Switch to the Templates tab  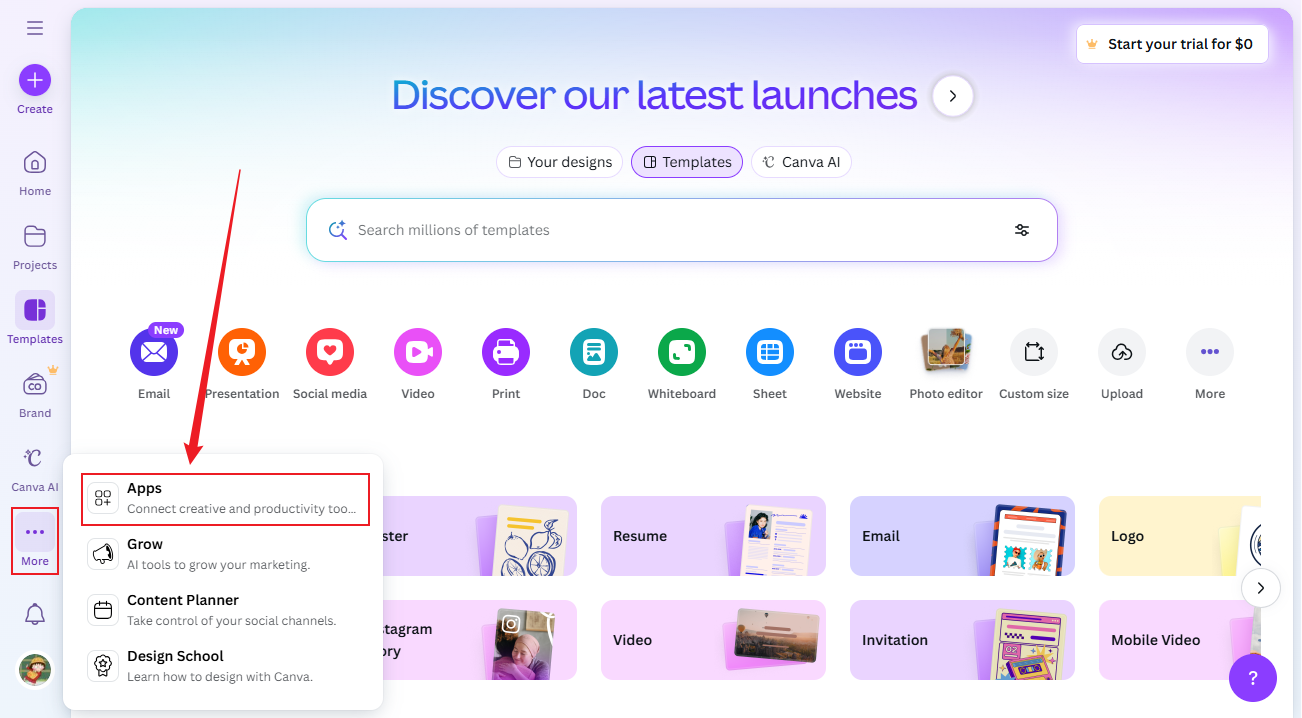click(x=686, y=161)
